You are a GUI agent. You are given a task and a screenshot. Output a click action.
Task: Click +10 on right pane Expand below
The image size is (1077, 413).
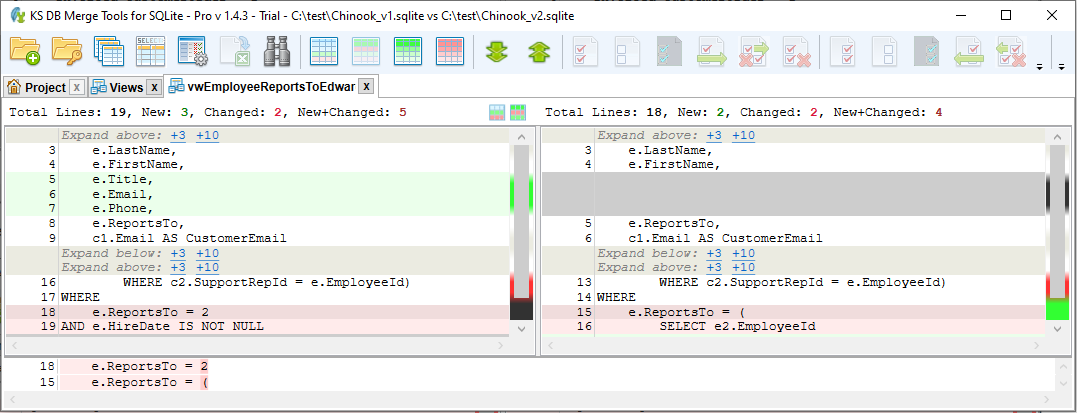[743, 254]
